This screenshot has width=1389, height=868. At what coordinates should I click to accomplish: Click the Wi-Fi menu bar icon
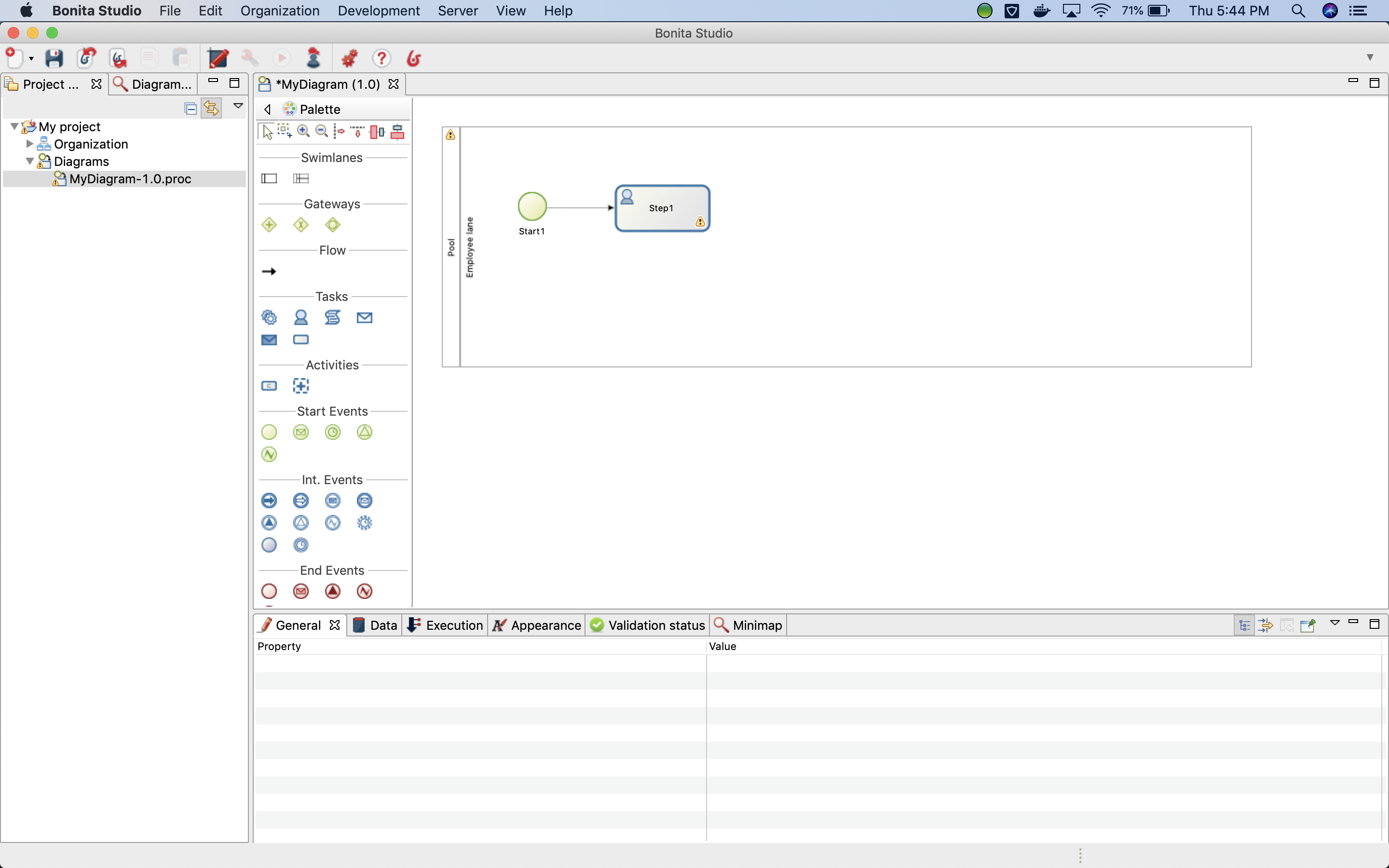pyautogui.click(x=1100, y=11)
